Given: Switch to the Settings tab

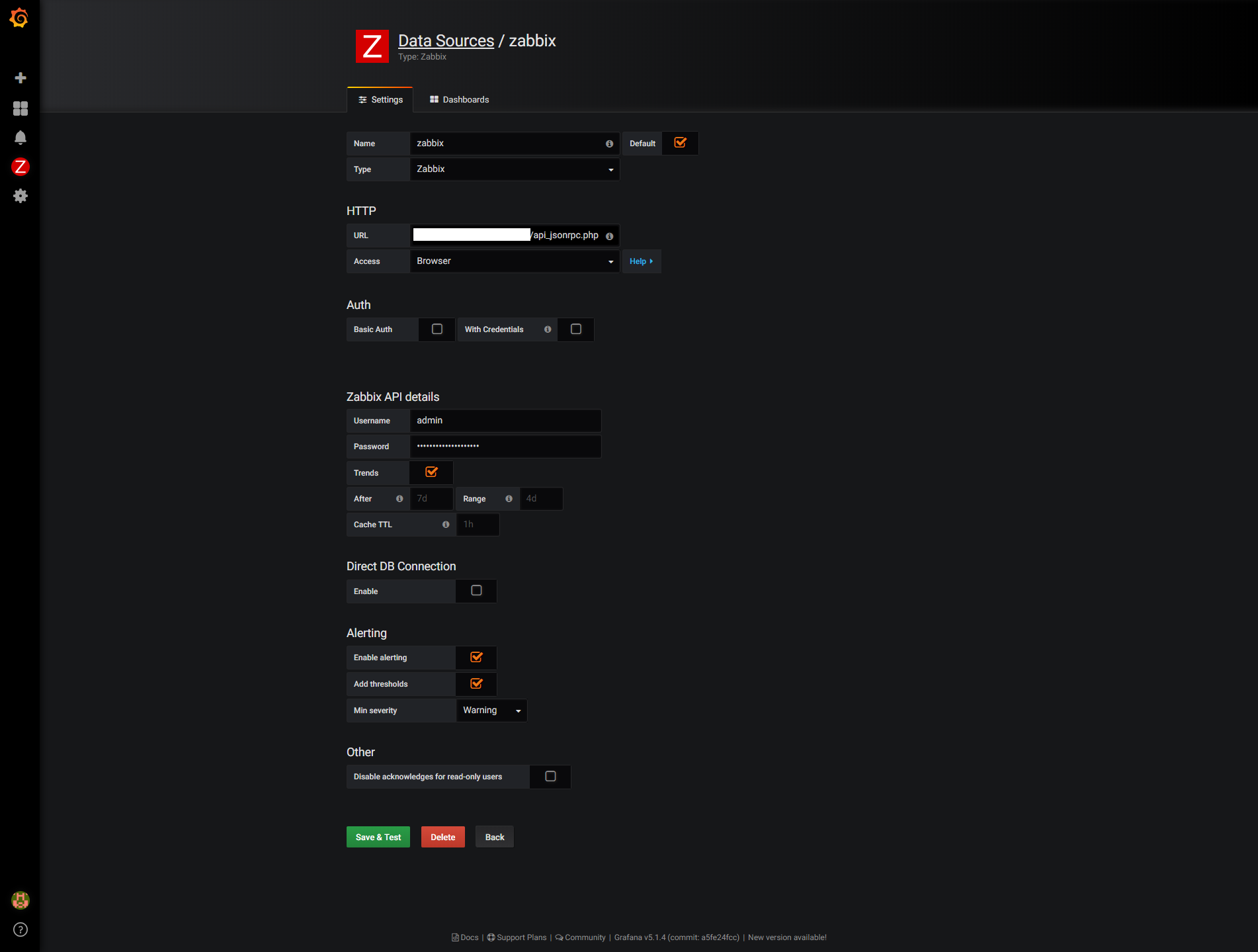Looking at the screenshot, I should click(380, 100).
